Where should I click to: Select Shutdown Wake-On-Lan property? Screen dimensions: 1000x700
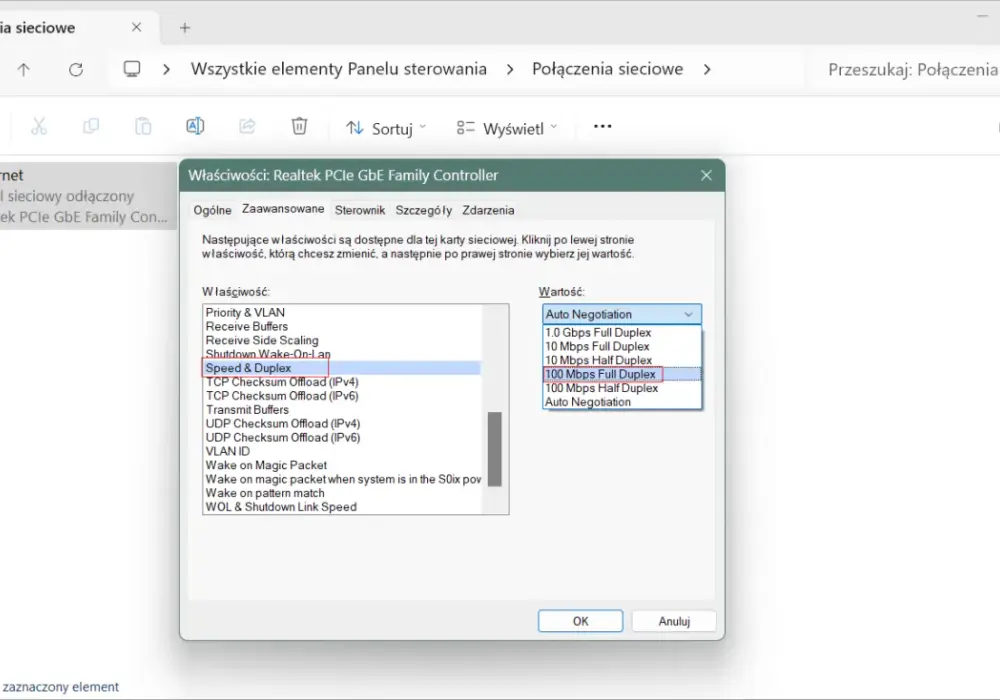point(342,354)
